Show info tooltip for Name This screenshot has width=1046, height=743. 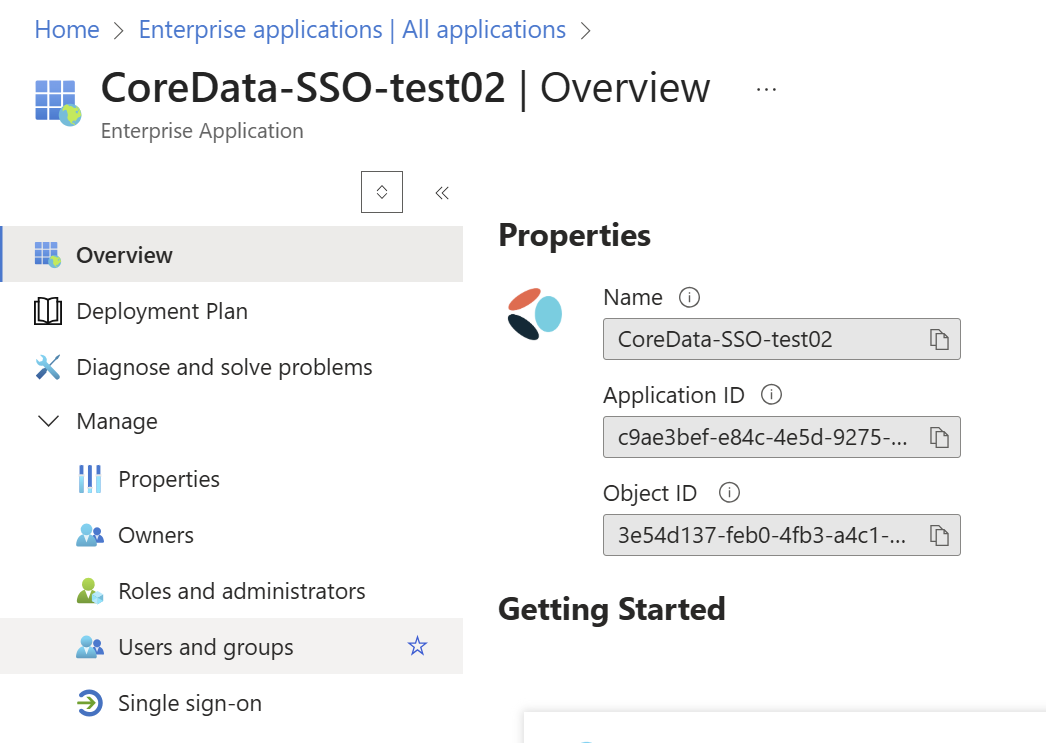click(x=689, y=297)
